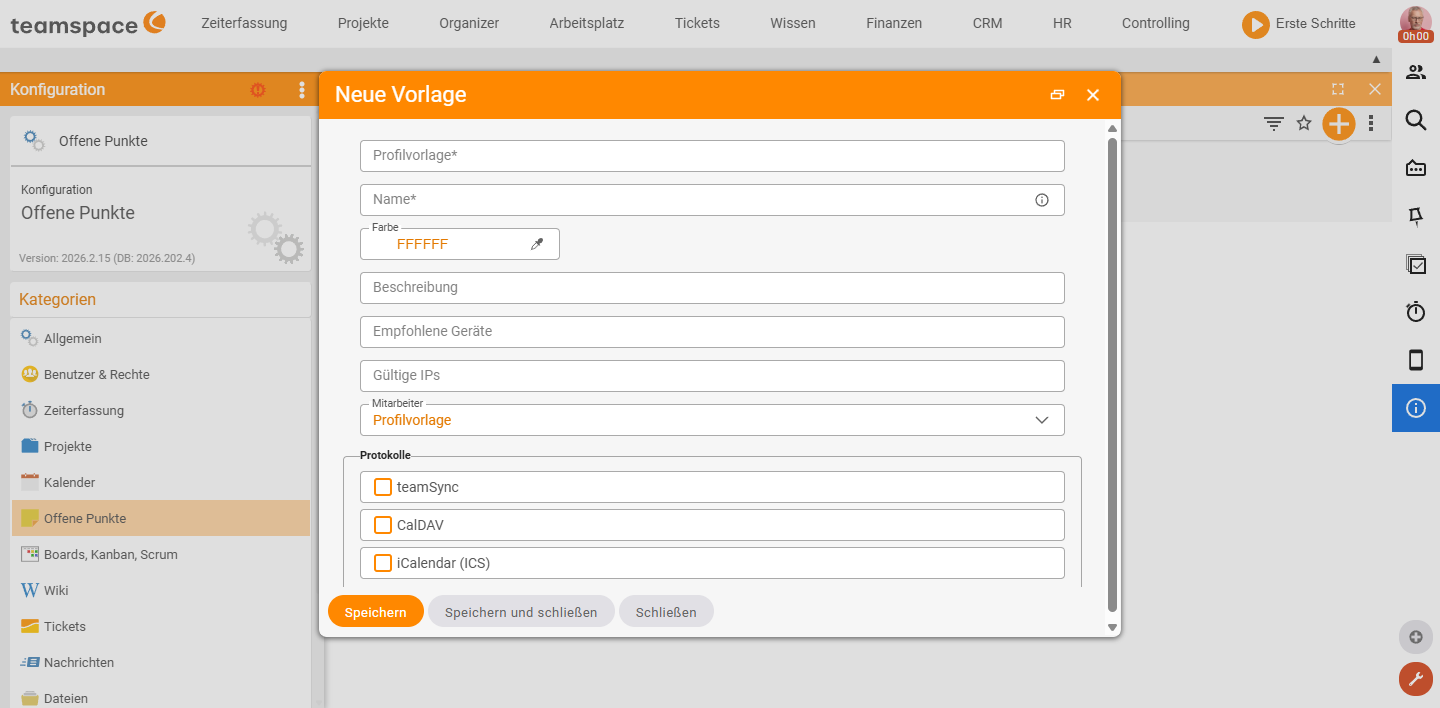Open the Wissen menu
Screen dimensions: 1440x708
tap(793, 23)
